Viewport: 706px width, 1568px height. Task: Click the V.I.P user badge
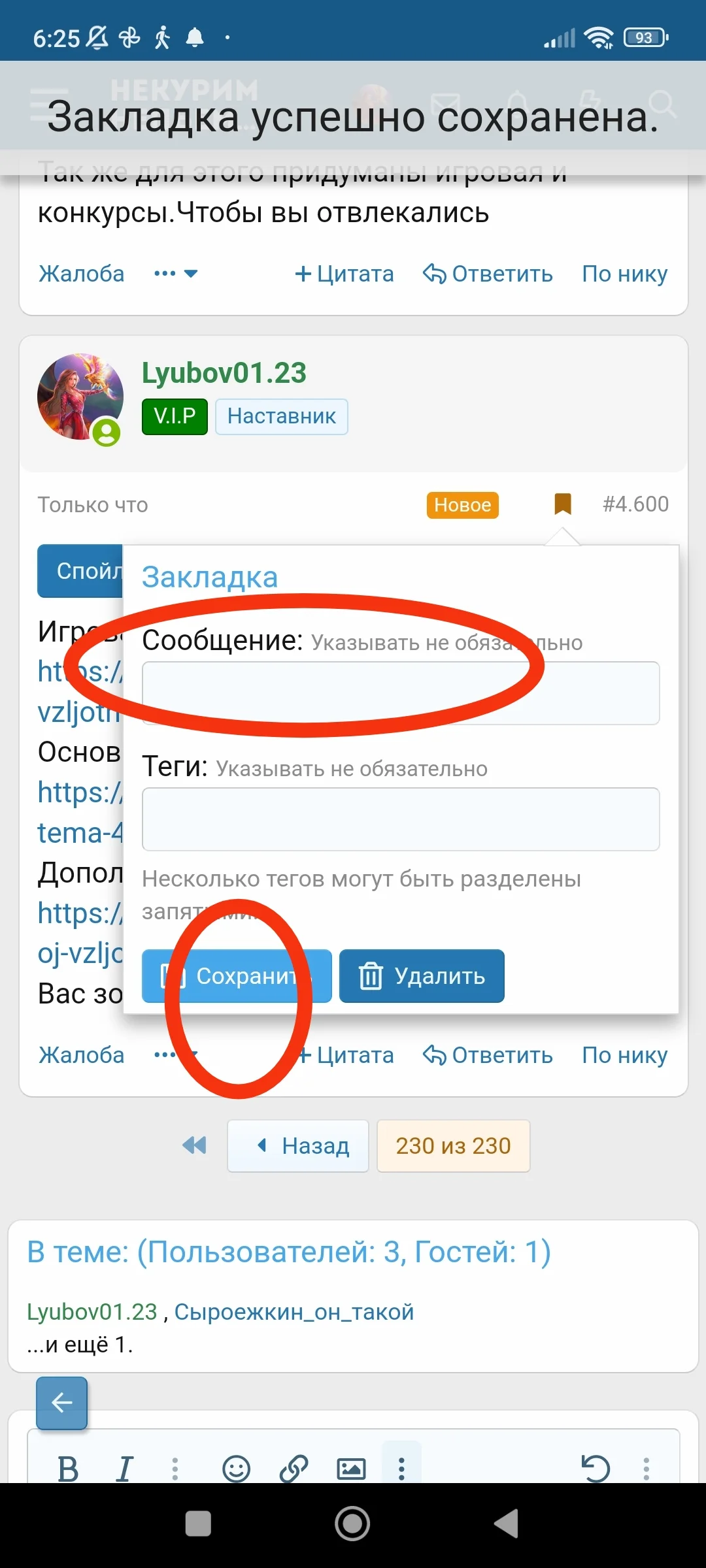click(x=175, y=416)
